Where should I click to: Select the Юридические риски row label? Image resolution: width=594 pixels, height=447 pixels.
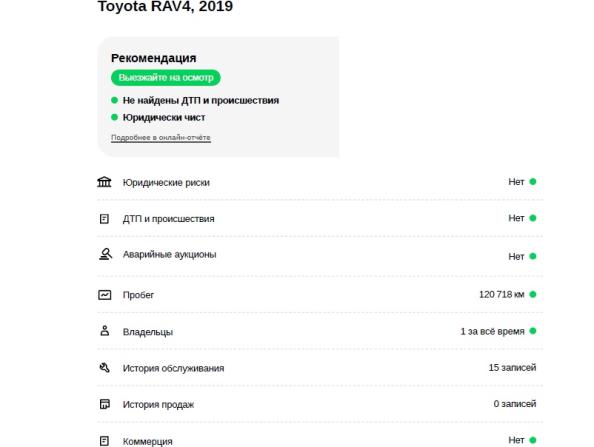click(x=166, y=182)
